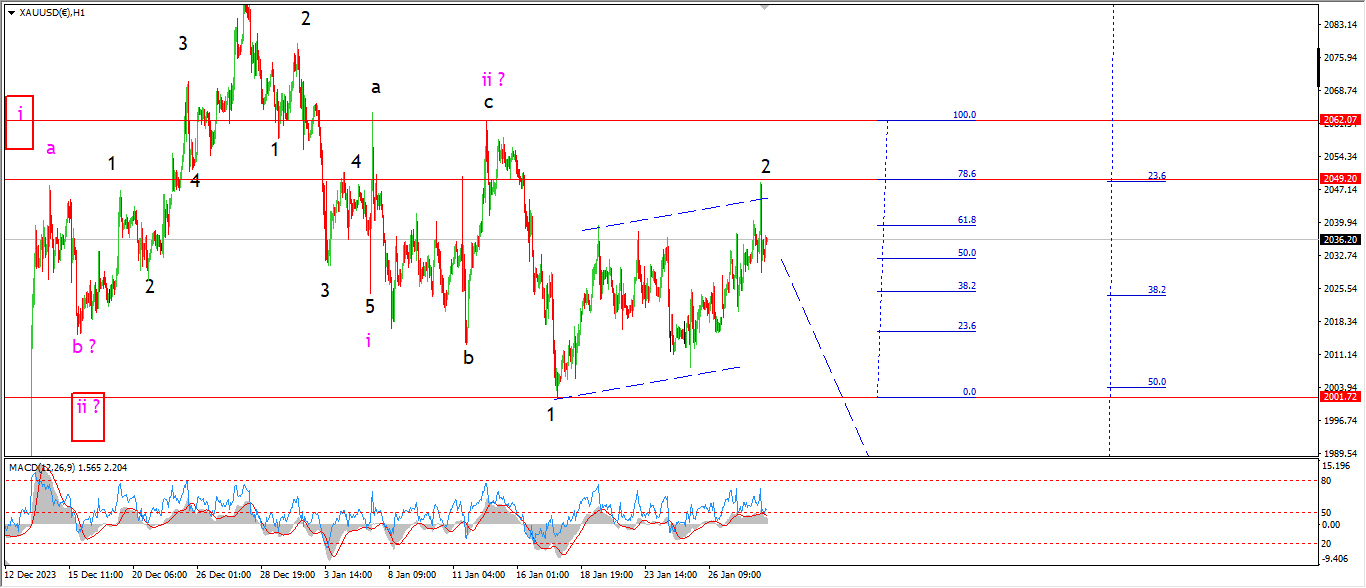Click the black '1' label at January low
Screen dimensions: 1366x588
point(551,414)
